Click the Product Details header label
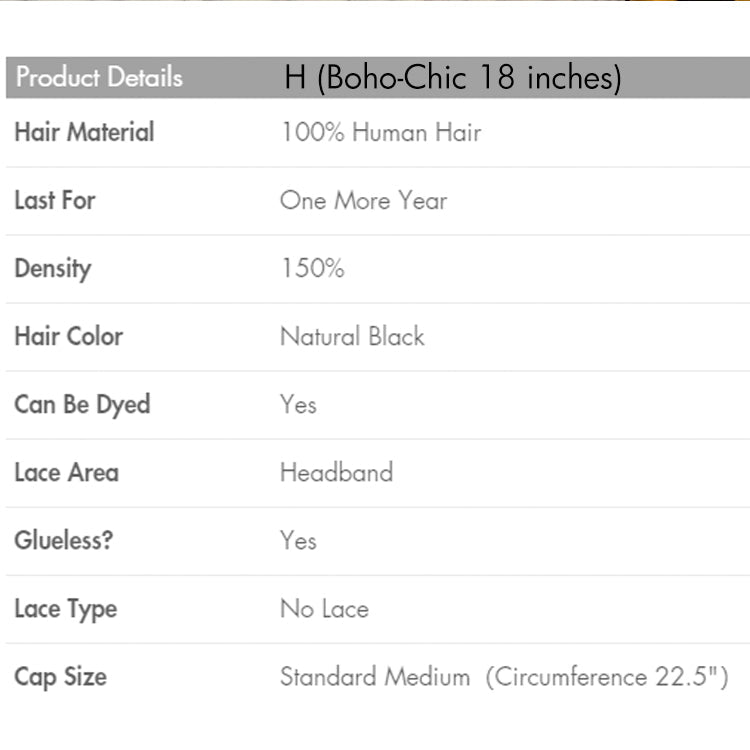The height and width of the screenshot is (750, 750). (x=99, y=77)
